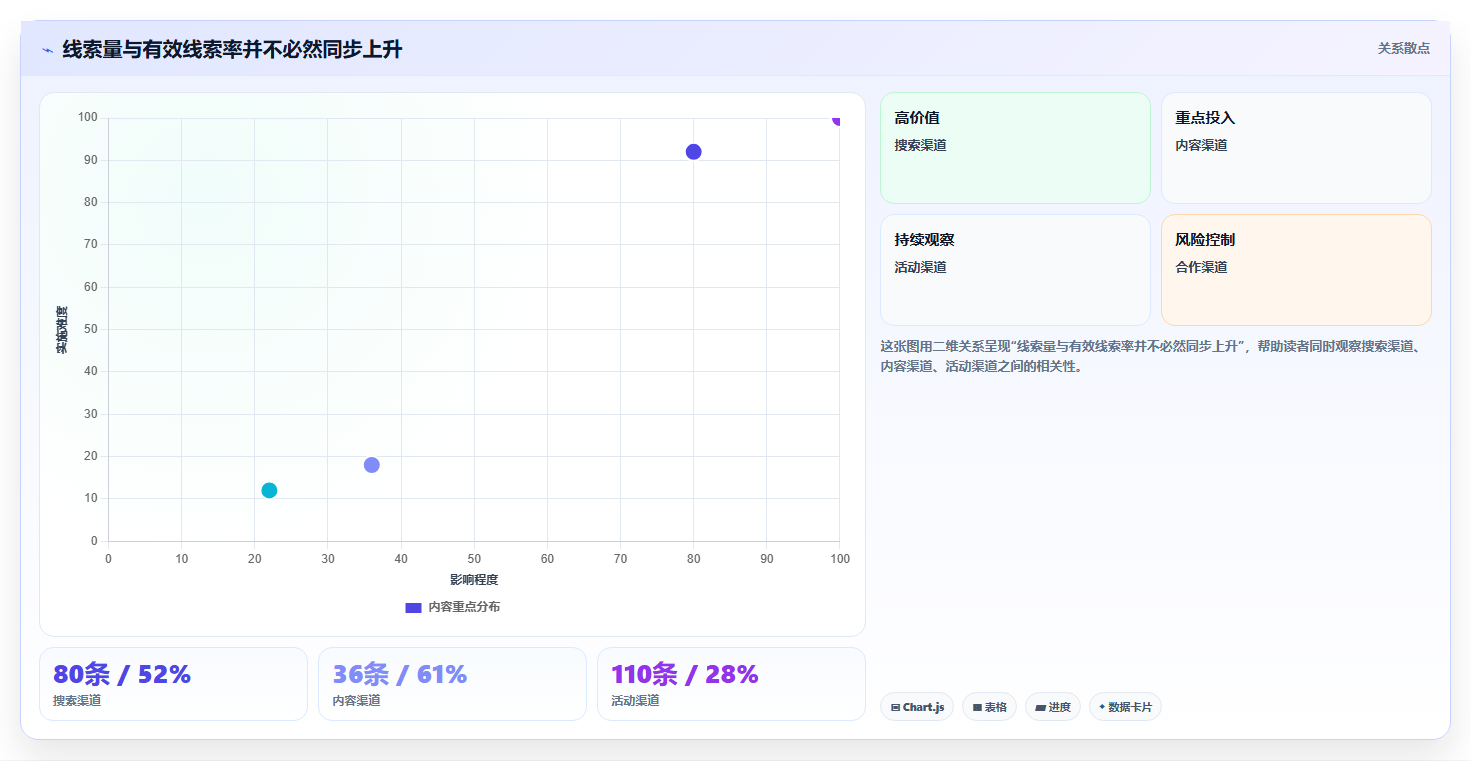This screenshot has width=1471, height=761.
Task: Select the teal data point on the scatter chart
Action: click(269, 490)
